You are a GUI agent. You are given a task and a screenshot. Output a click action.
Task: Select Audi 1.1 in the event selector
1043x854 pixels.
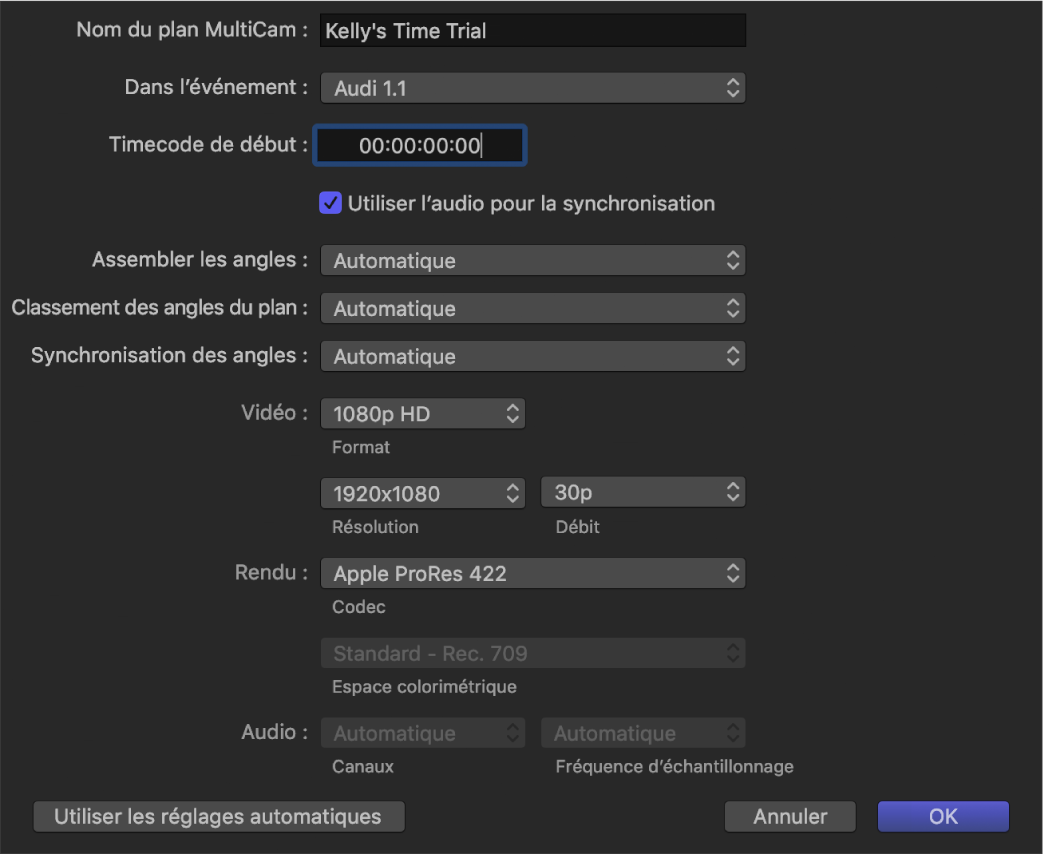[532, 87]
